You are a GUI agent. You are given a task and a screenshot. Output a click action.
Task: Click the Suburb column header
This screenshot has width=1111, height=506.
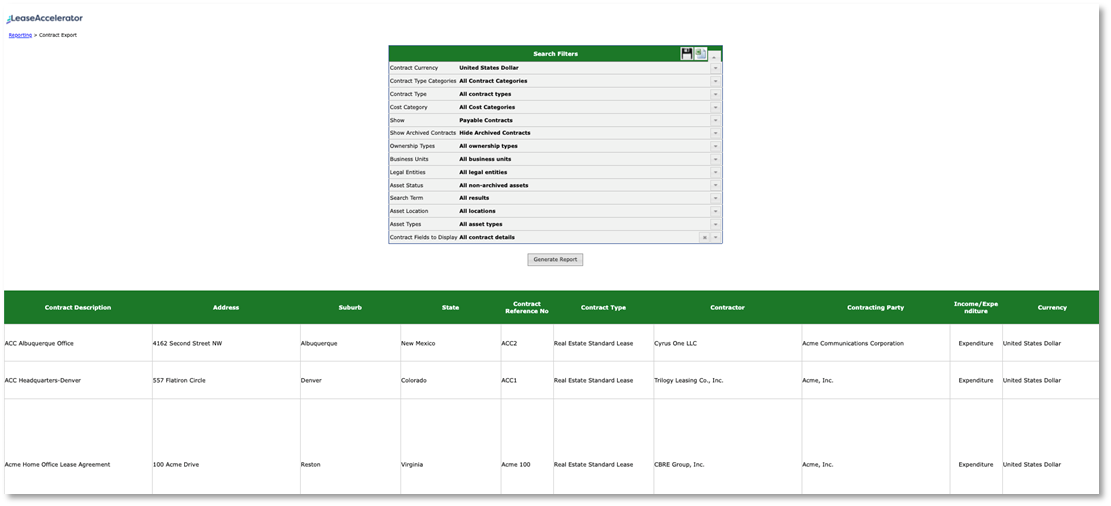pos(350,308)
